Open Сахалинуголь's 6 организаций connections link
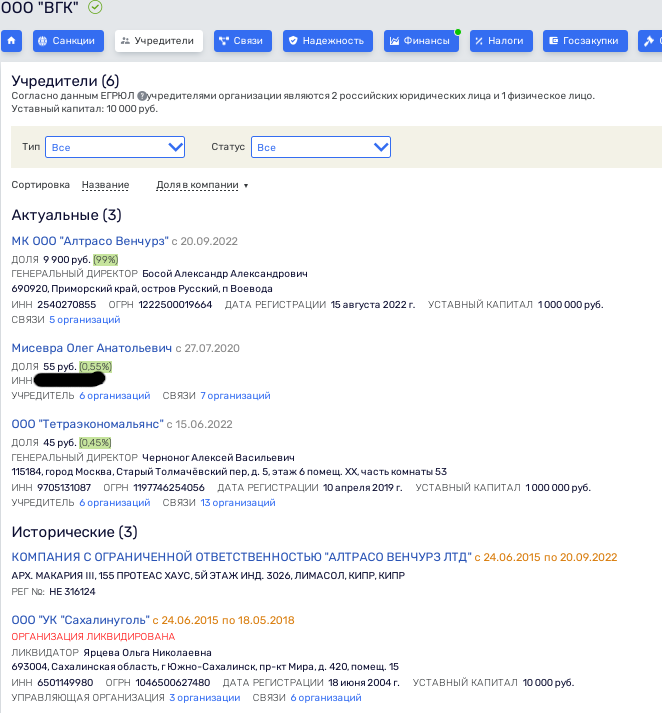 pos(326,698)
